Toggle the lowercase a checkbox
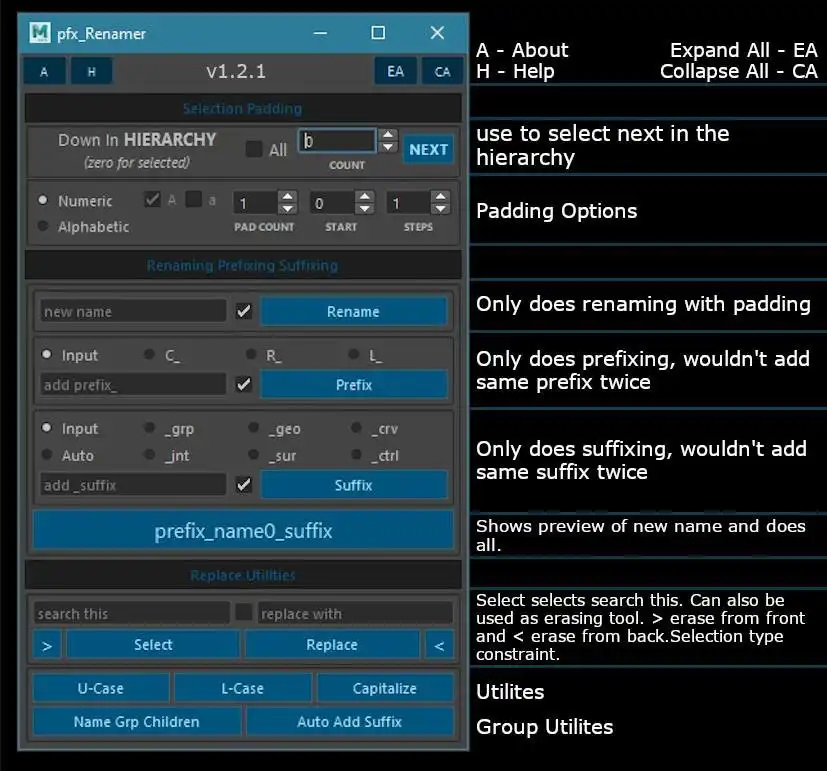 click(x=194, y=199)
